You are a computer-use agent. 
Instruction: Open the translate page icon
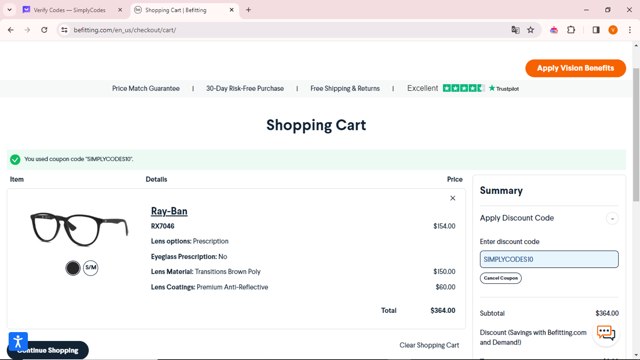coord(515,30)
